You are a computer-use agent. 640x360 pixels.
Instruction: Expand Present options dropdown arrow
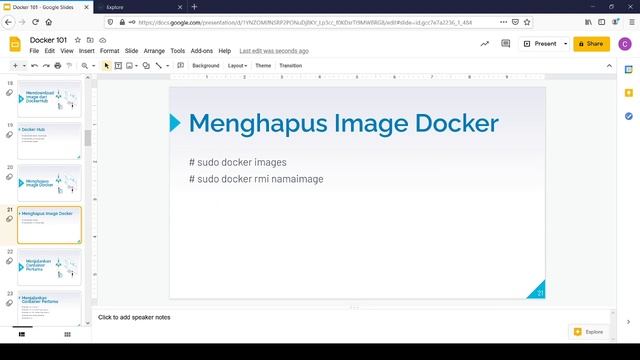(565, 44)
